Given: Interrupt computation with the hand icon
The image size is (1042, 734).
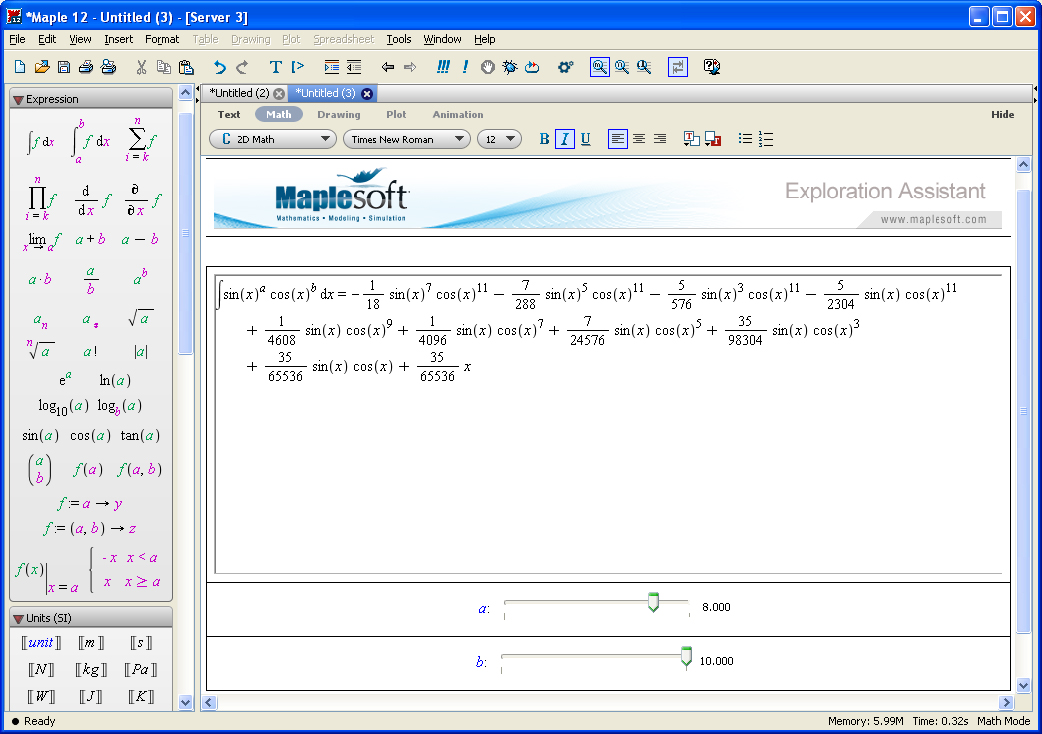Looking at the screenshot, I should (488, 66).
